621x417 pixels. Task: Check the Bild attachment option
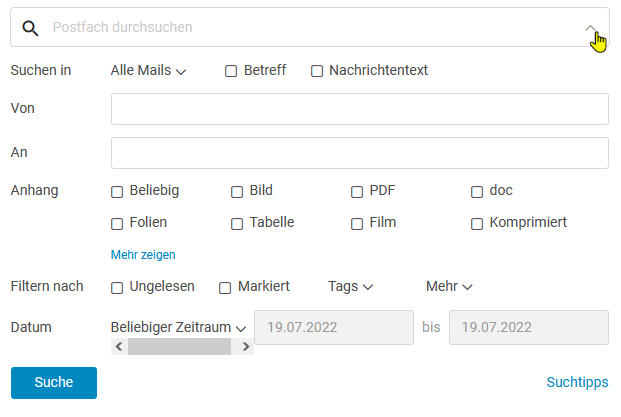237,192
